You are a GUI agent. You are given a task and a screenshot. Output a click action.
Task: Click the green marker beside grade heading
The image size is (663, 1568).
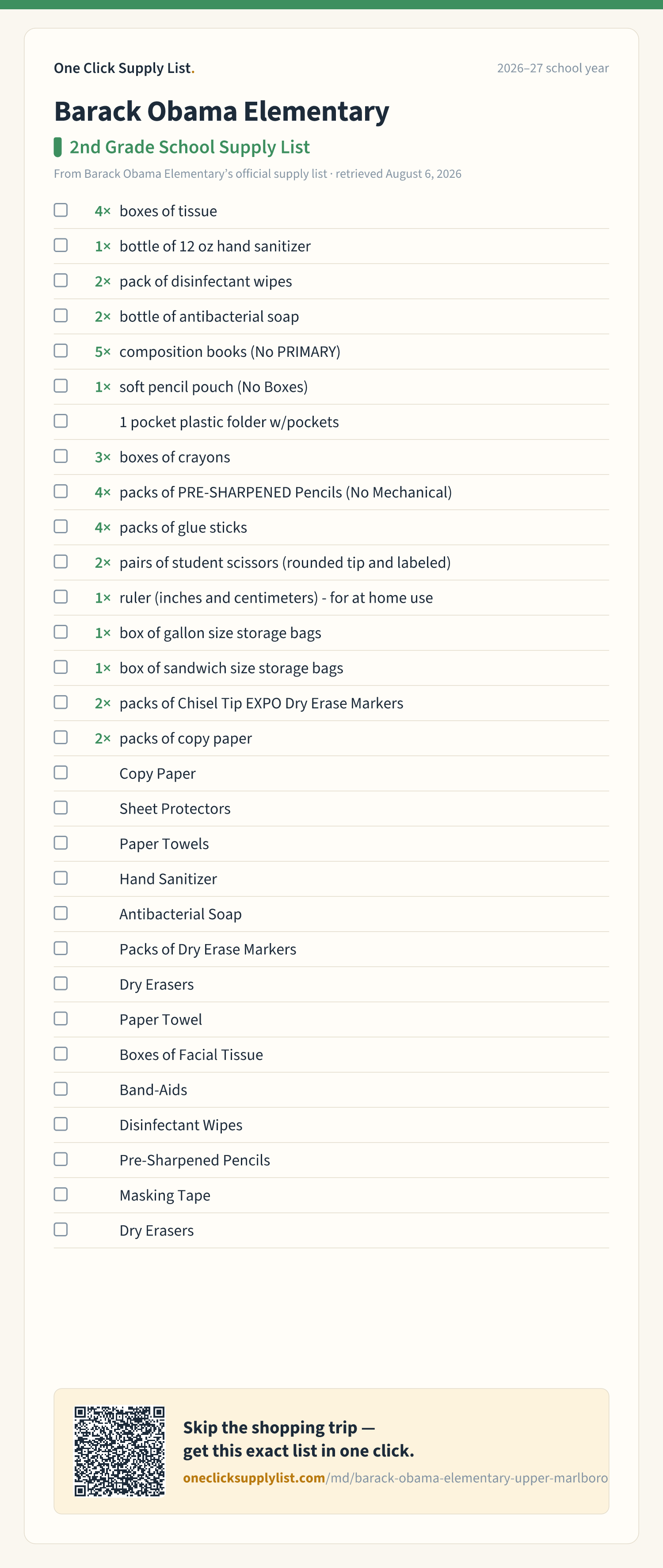pos(58,147)
